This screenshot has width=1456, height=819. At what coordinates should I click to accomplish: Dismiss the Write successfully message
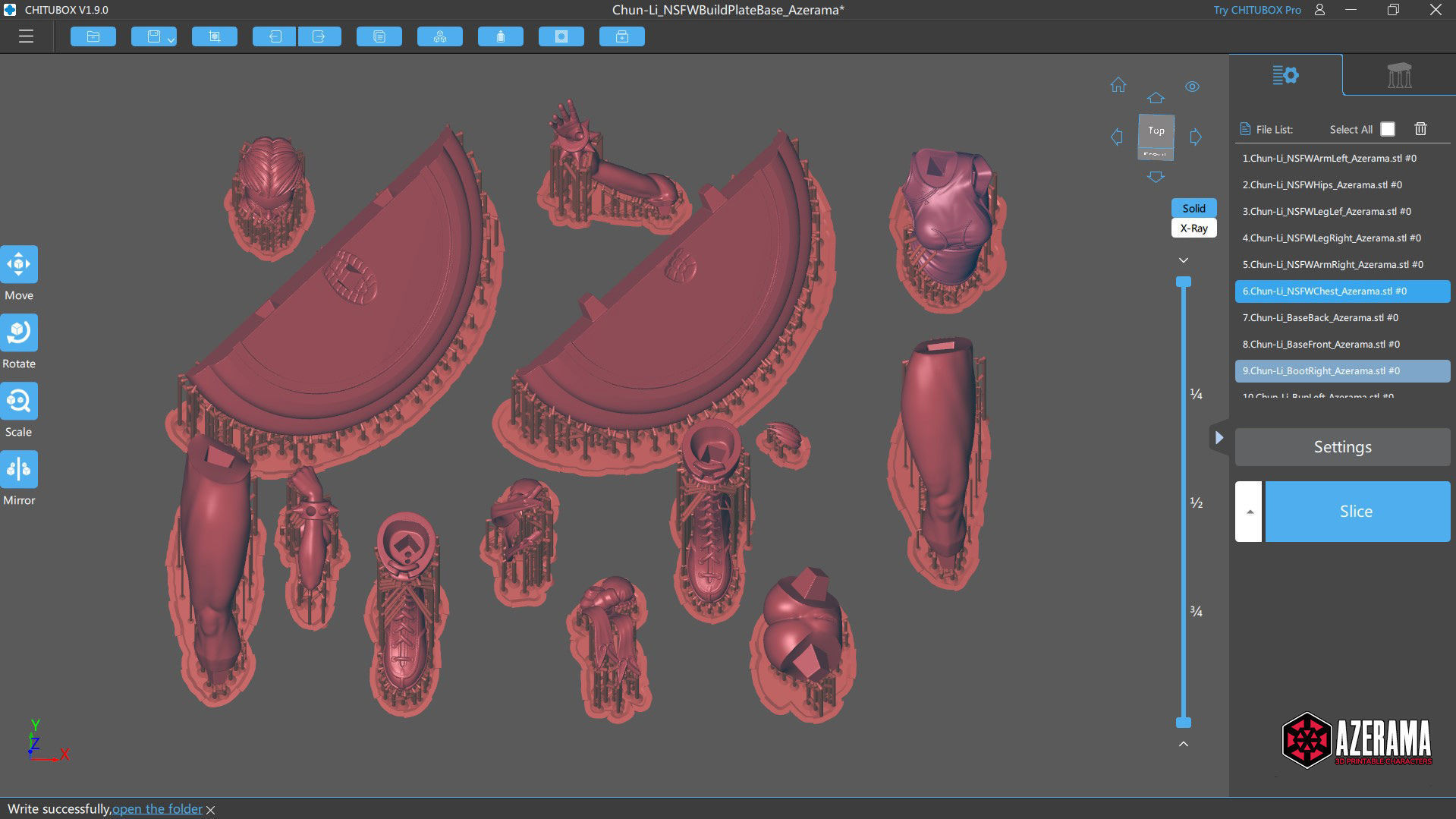(x=211, y=810)
